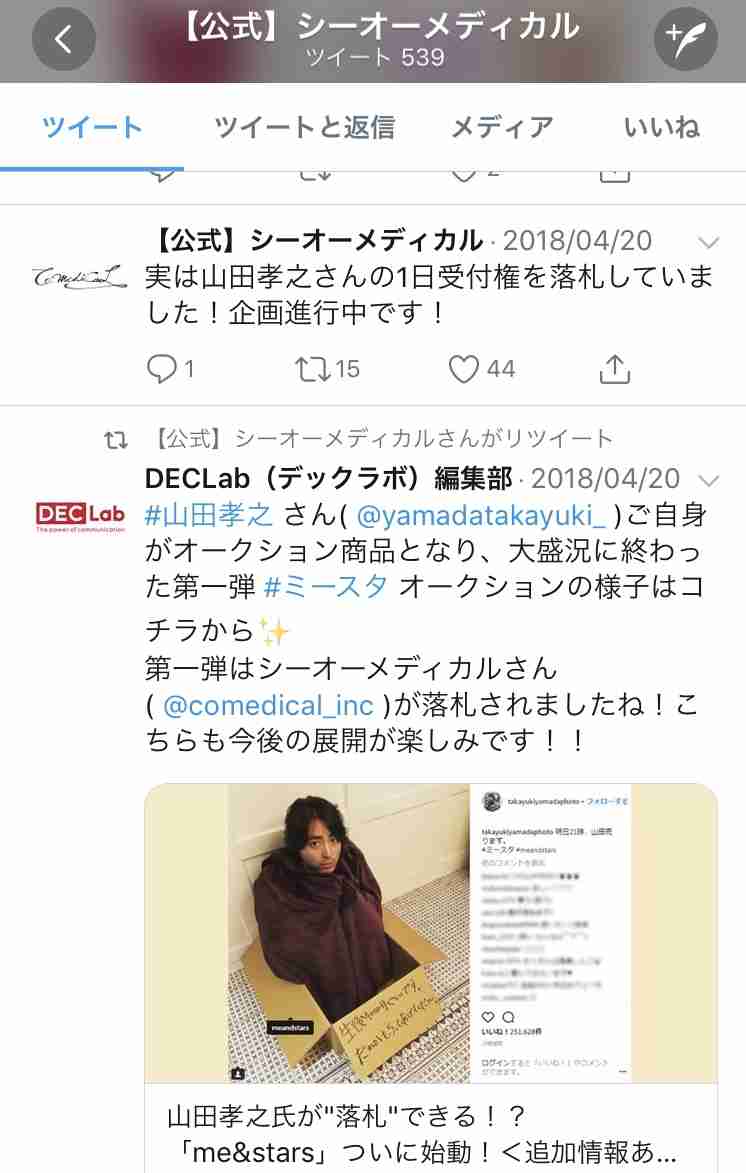Select the ツイート tab

click(92, 126)
